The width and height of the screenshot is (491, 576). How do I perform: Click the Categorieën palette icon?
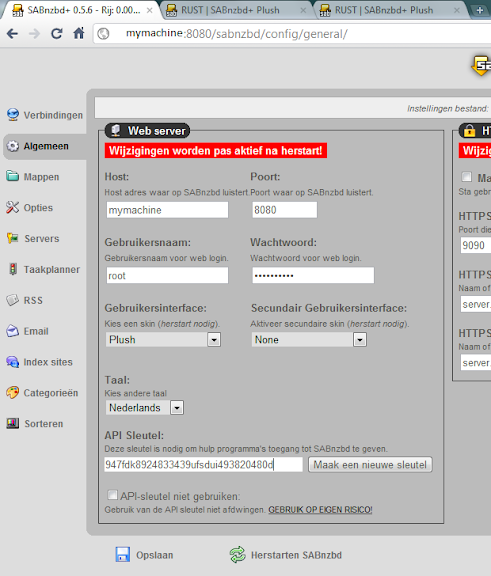[12, 393]
